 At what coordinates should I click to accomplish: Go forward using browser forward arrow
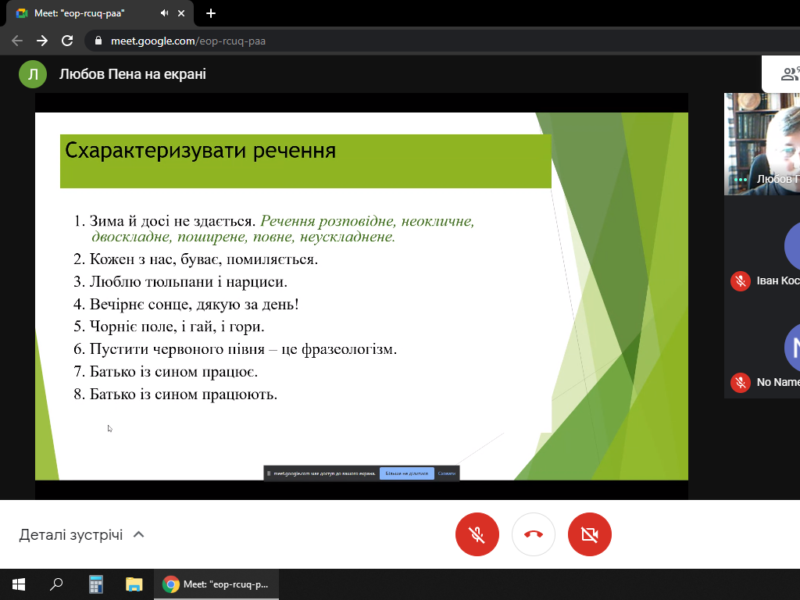(x=41, y=41)
